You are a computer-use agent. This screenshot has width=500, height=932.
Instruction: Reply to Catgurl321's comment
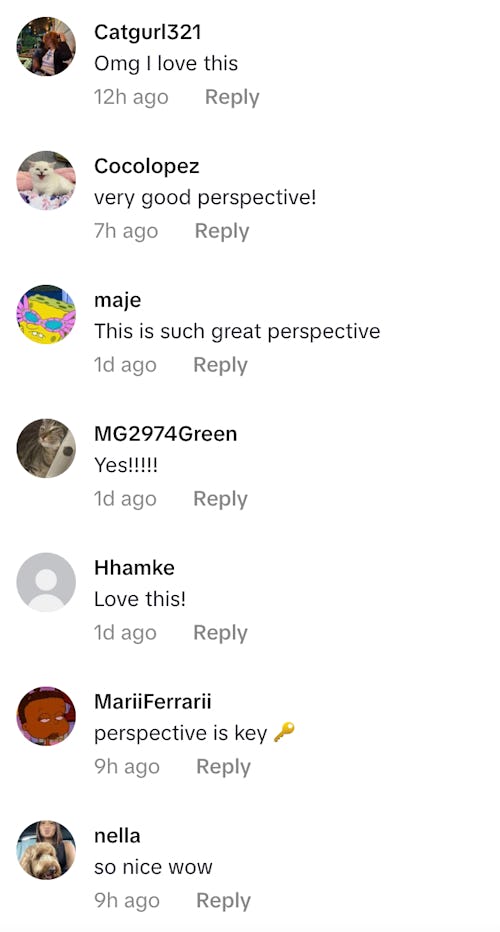click(232, 97)
